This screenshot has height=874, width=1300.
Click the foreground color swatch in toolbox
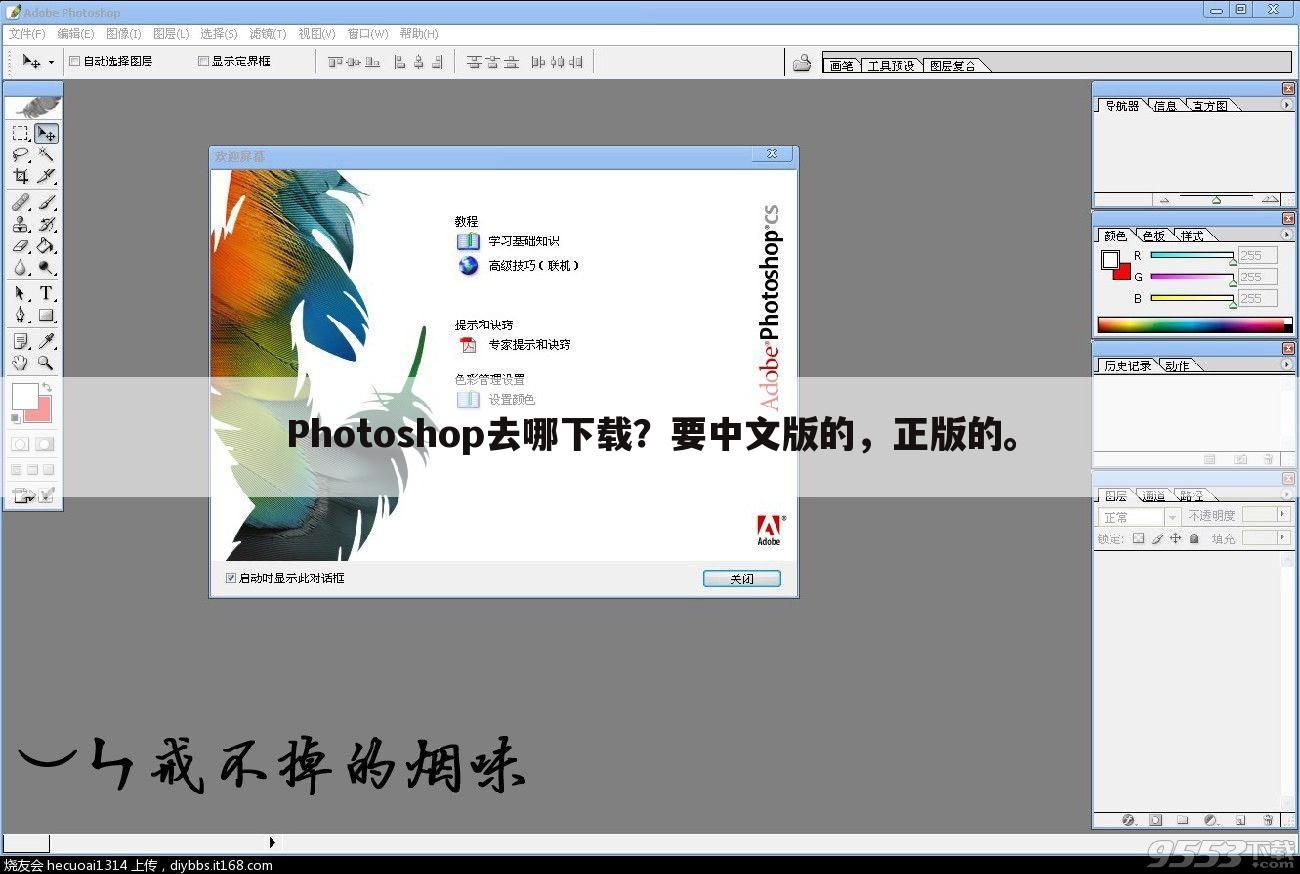coord(24,395)
